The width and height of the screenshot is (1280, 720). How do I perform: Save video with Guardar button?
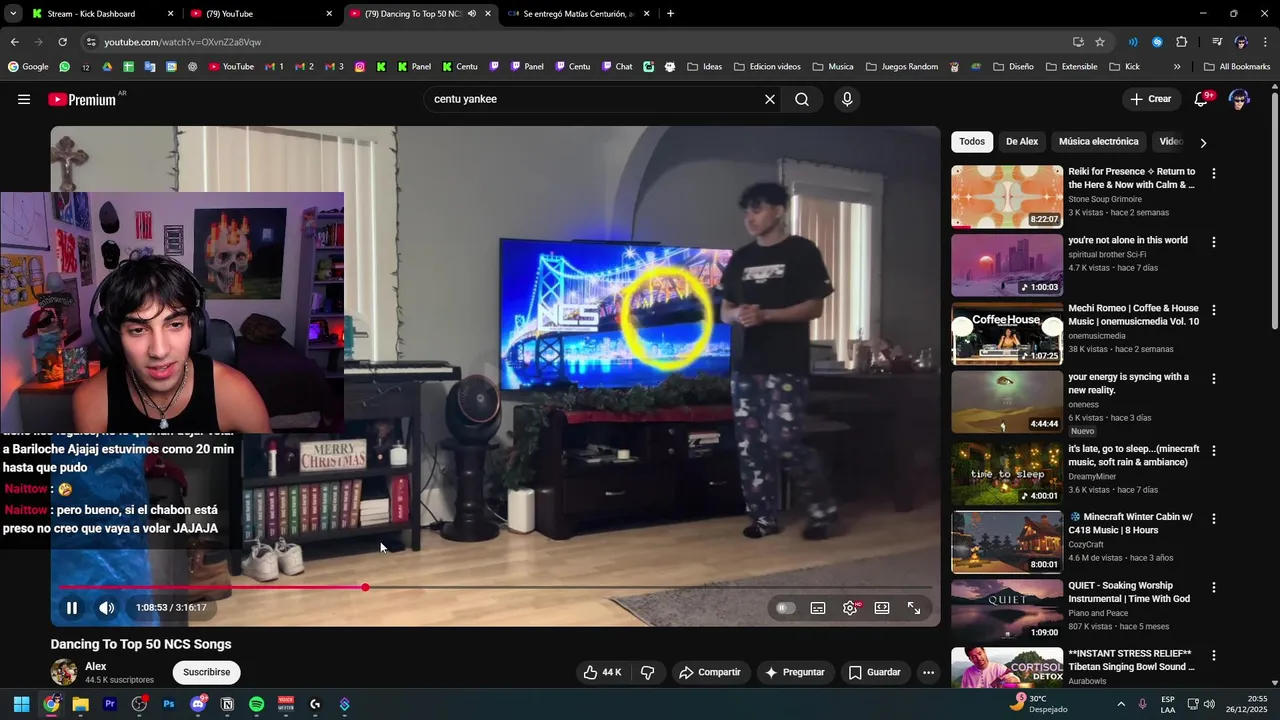tap(875, 672)
